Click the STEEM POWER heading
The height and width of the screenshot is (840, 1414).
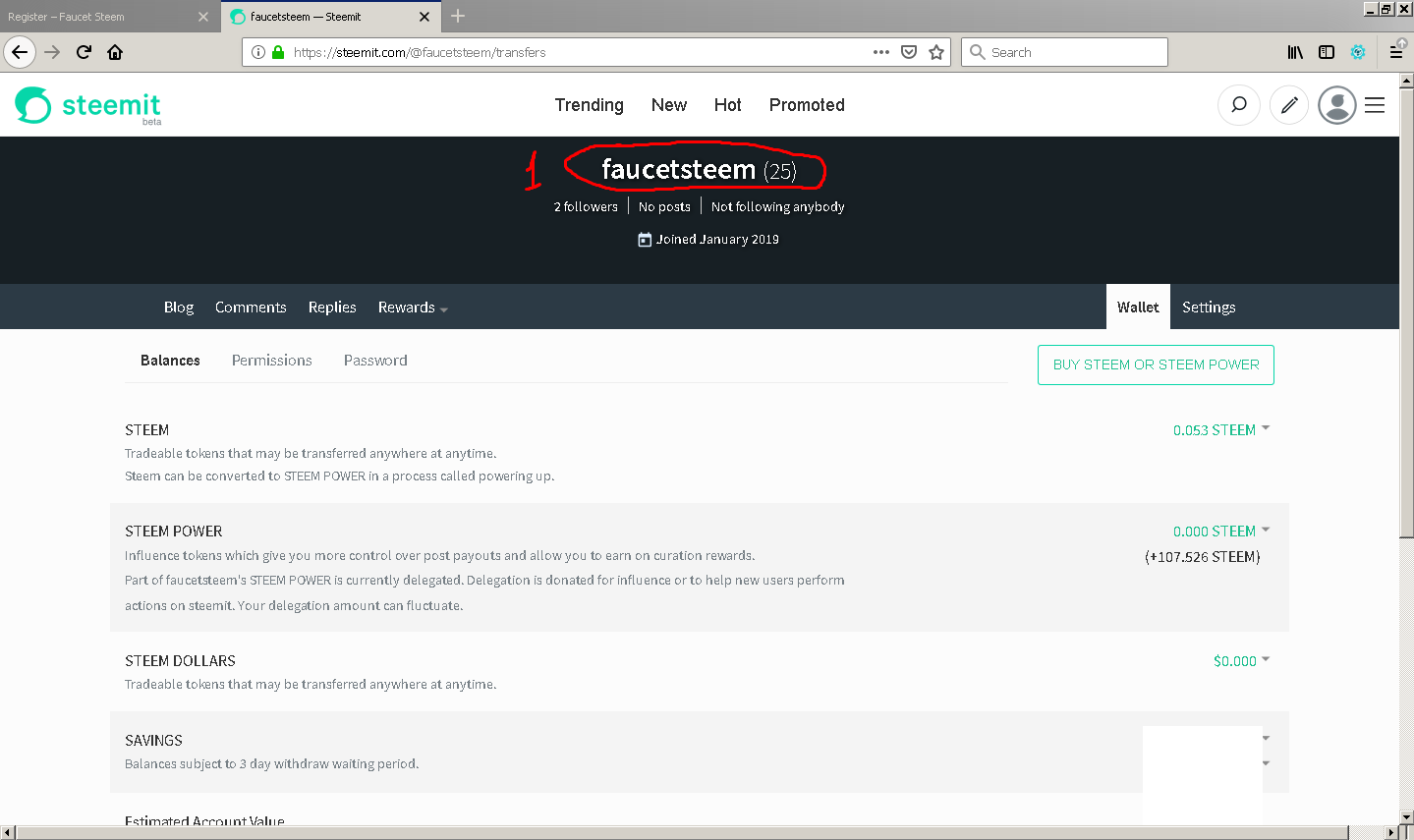point(173,532)
